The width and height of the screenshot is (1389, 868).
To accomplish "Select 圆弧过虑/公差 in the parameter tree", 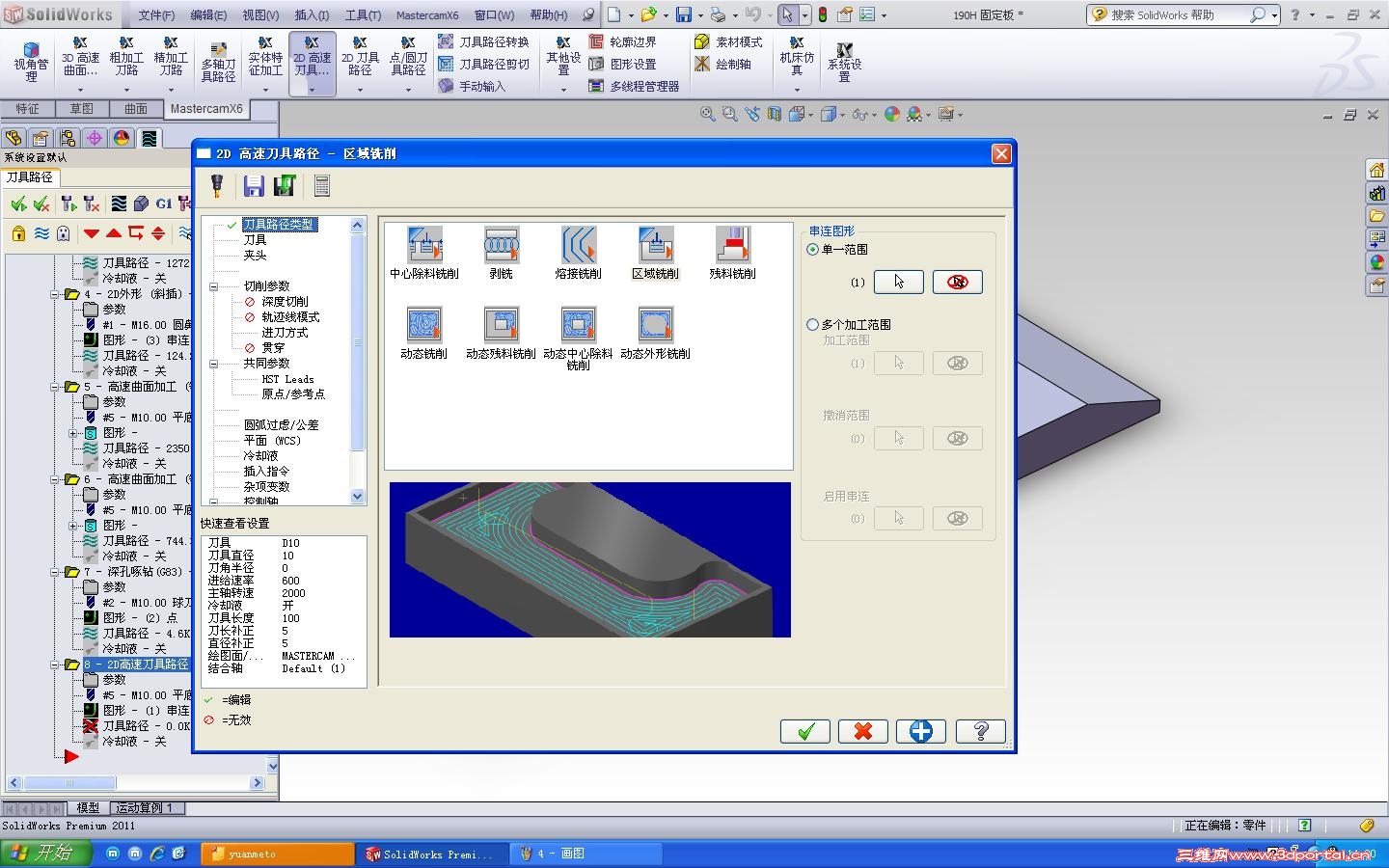I will click(x=281, y=425).
